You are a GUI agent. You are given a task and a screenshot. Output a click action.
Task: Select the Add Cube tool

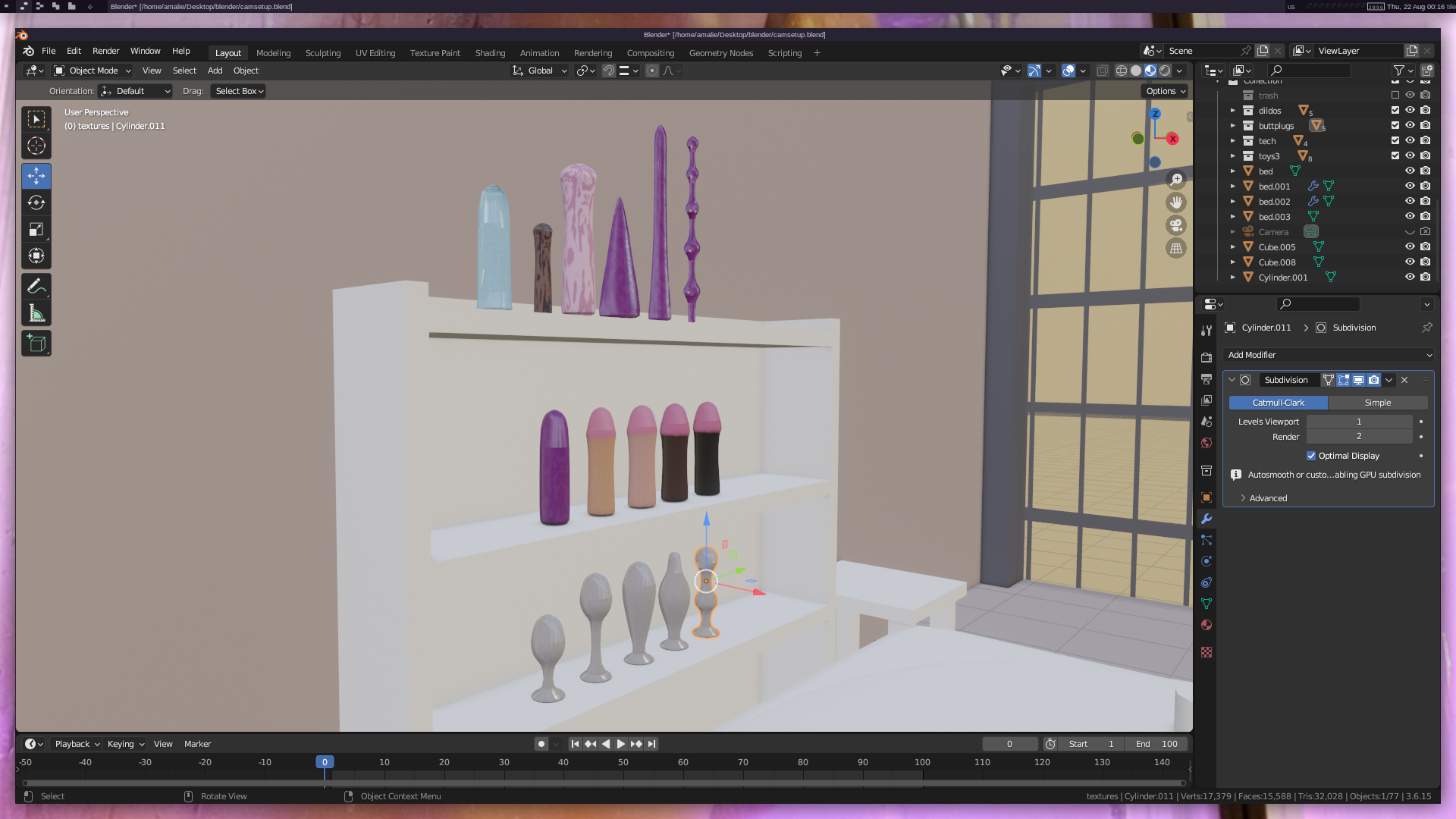[36, 344]
